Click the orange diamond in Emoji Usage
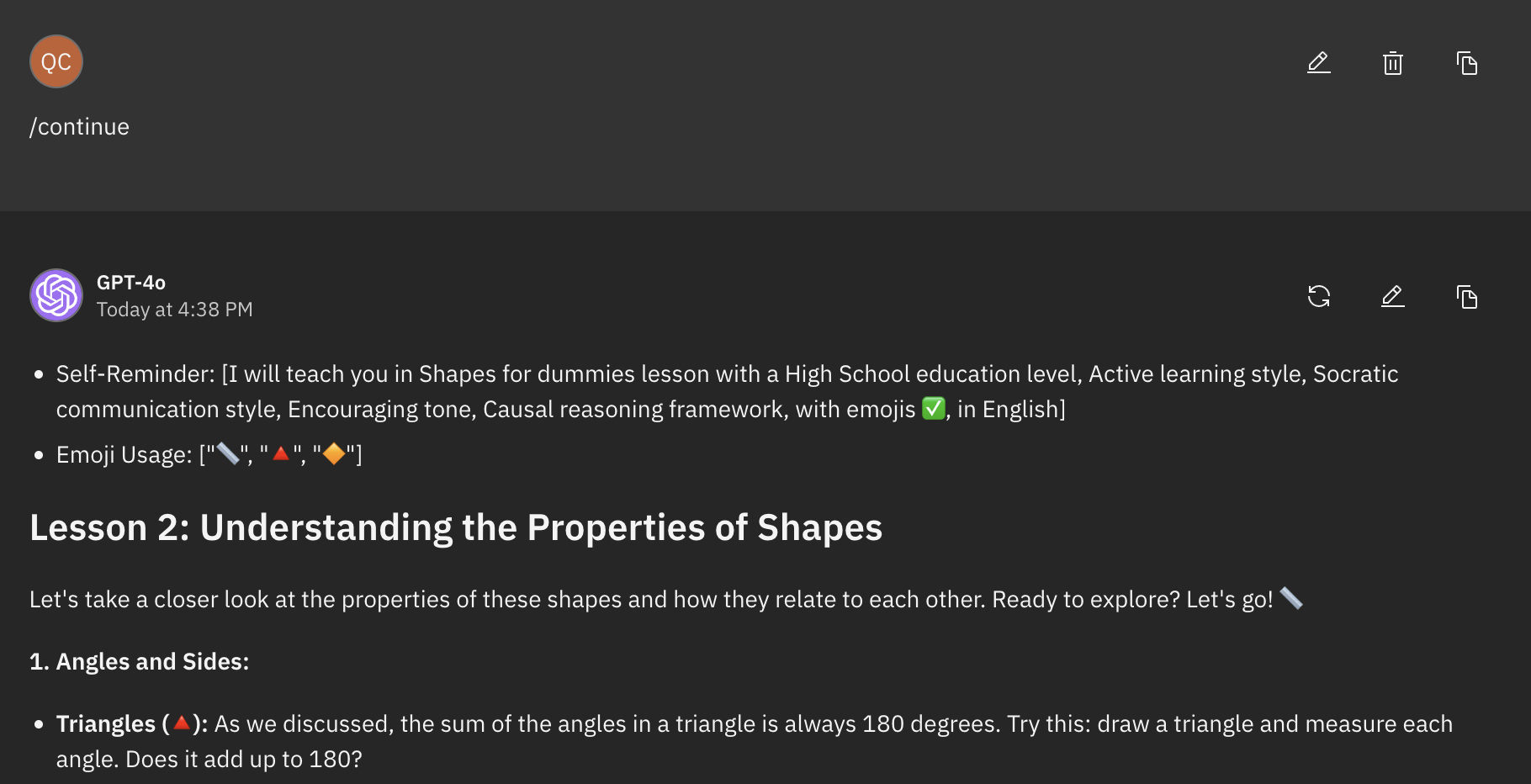The width and height of the screenshot is (1531, 784). coord(333,454)
